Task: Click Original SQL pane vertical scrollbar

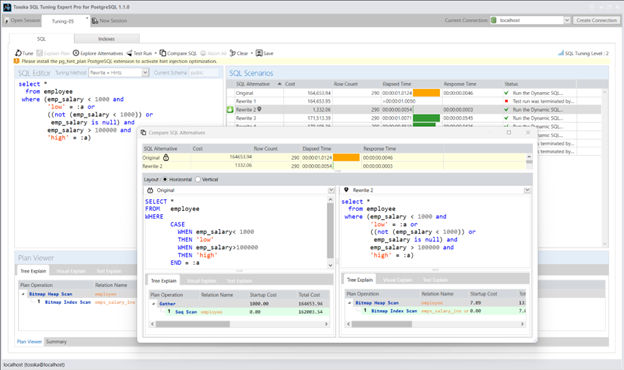Action: point(330,230)
